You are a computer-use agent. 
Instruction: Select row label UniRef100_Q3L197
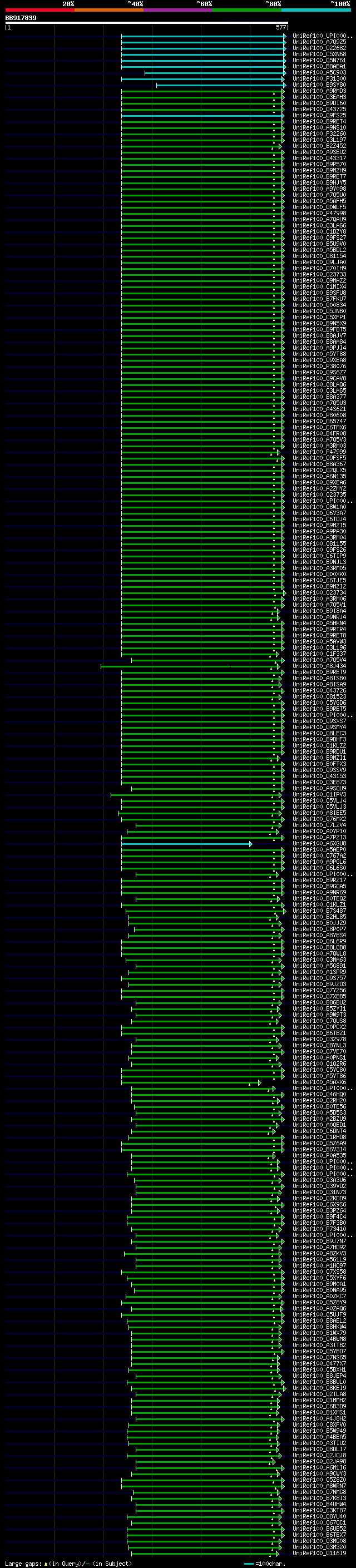(319, 140)
